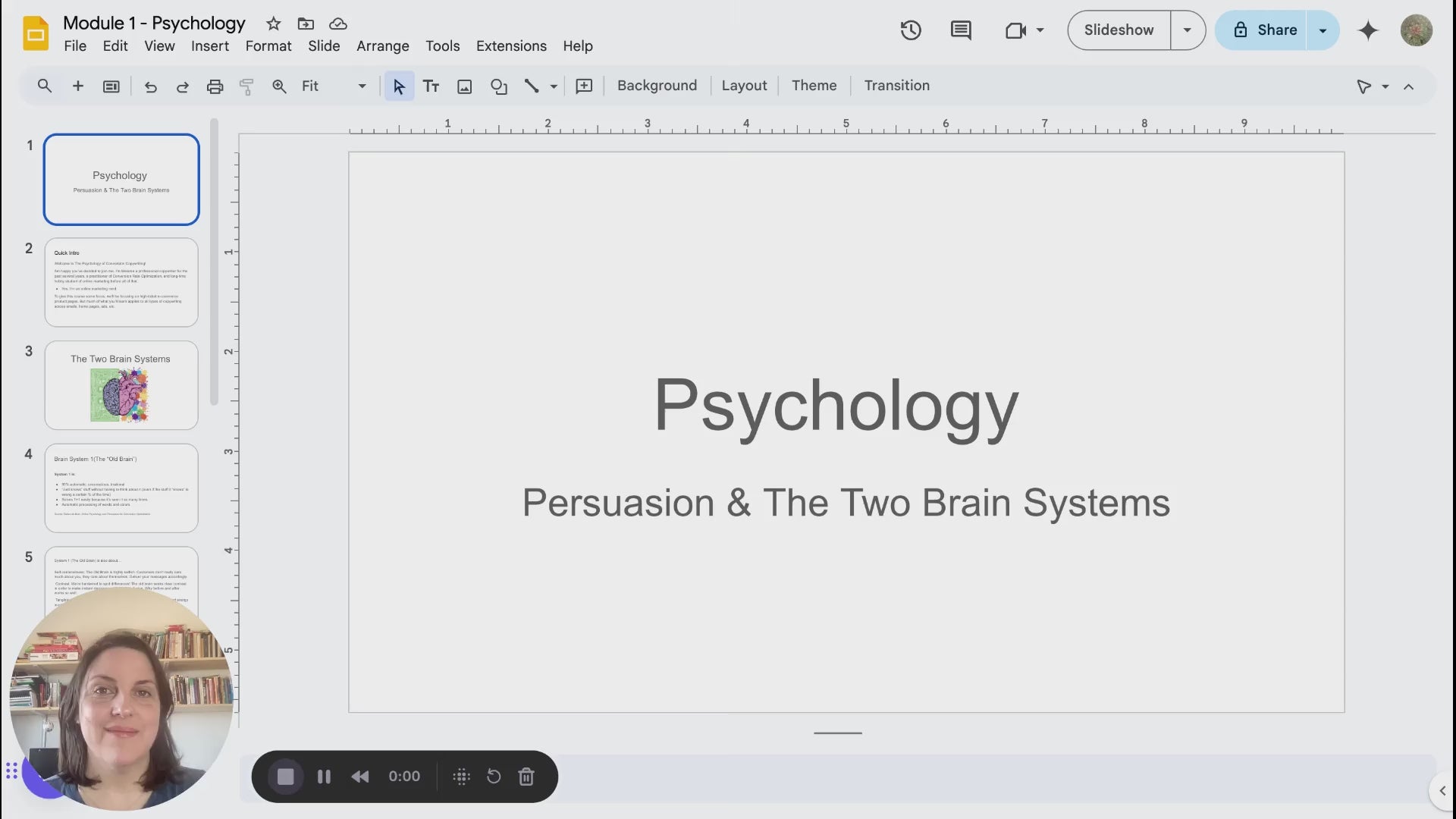
Task: Pause the screen recording
Action: 324,777
